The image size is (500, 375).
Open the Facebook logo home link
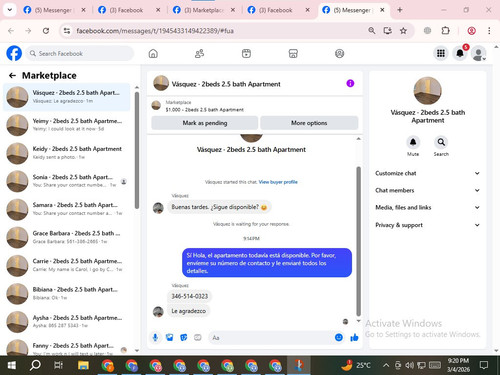14,53
